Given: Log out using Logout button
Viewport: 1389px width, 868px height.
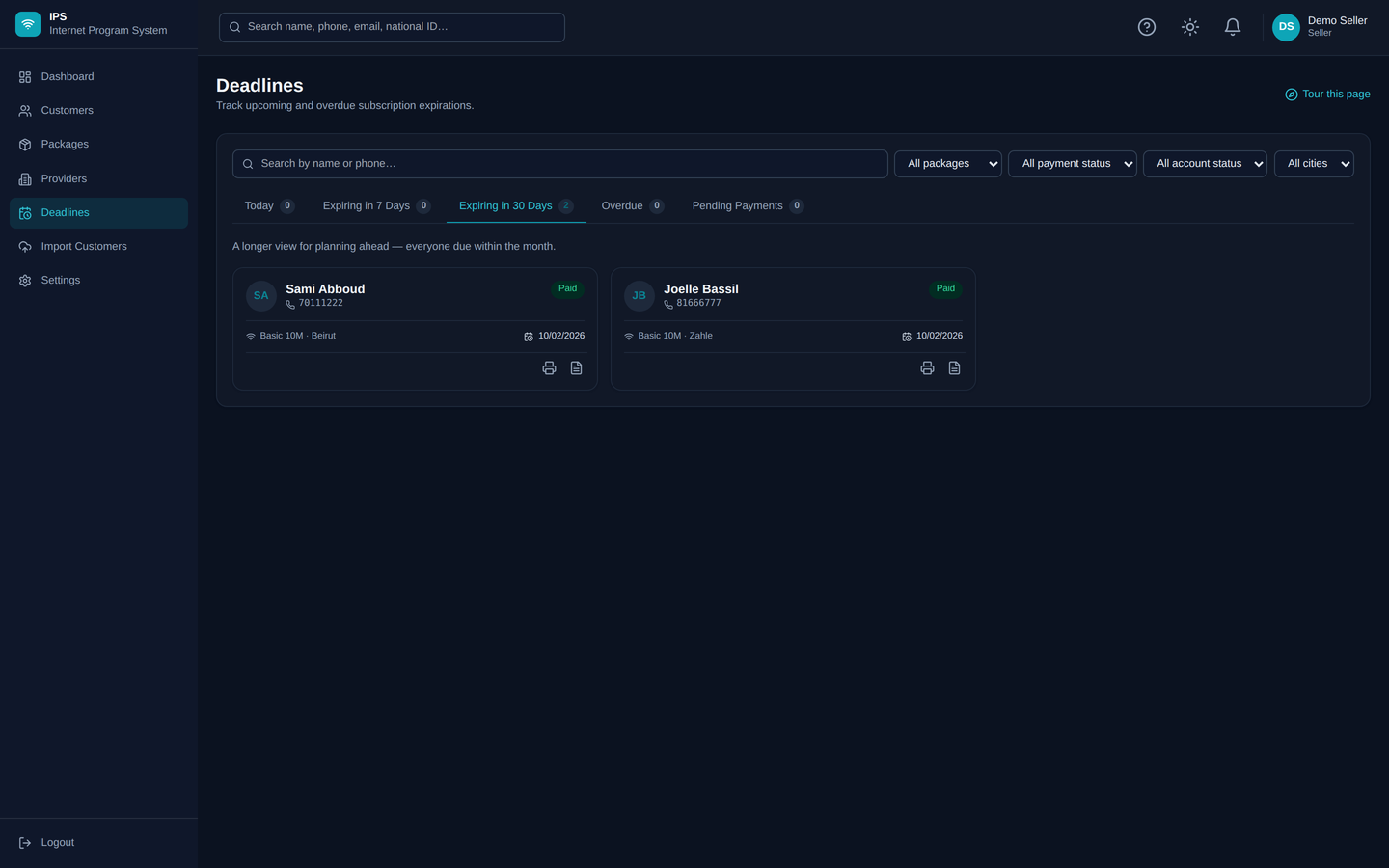Looking at the screenshot, I should [x=98, y=843].
